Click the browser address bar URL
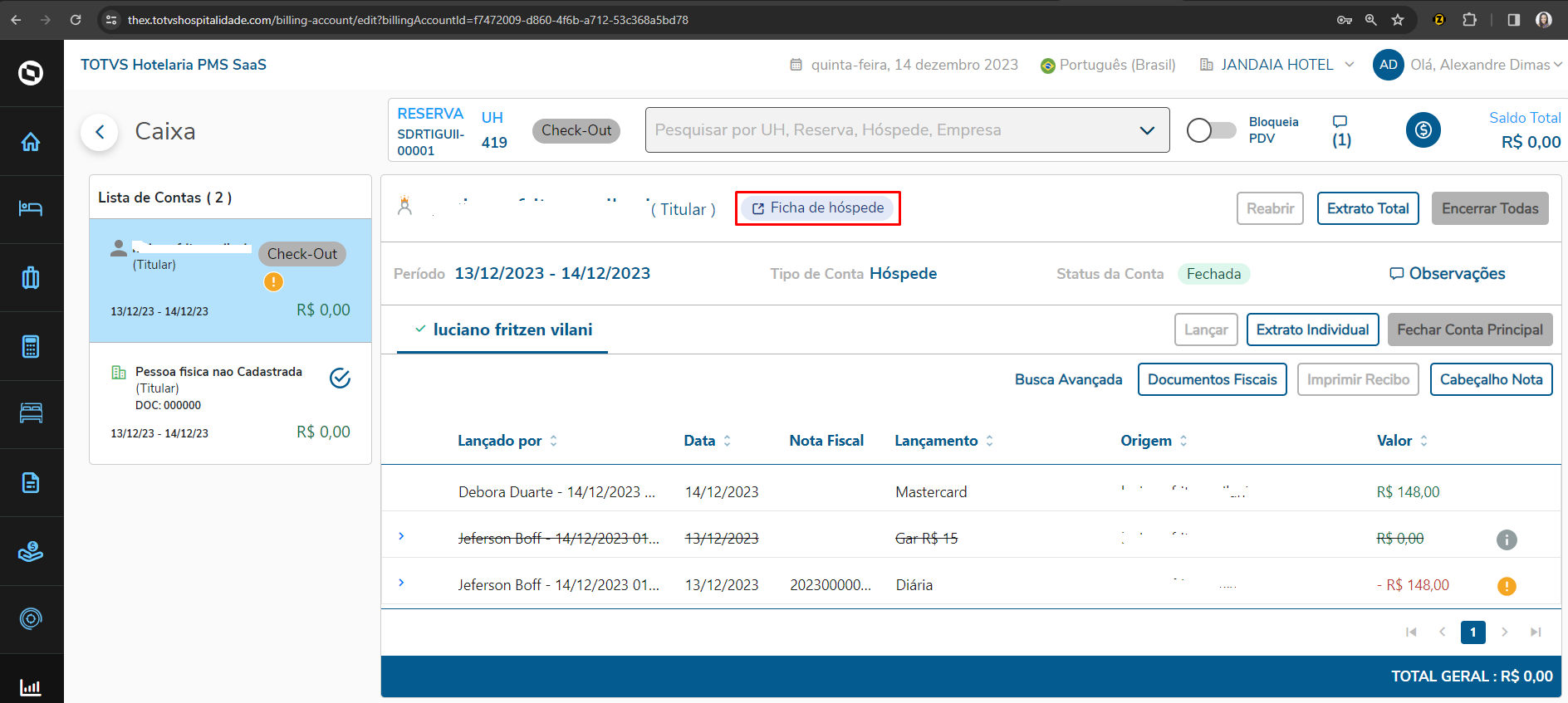Screen dimensions: 1568x703 point(408,20)
